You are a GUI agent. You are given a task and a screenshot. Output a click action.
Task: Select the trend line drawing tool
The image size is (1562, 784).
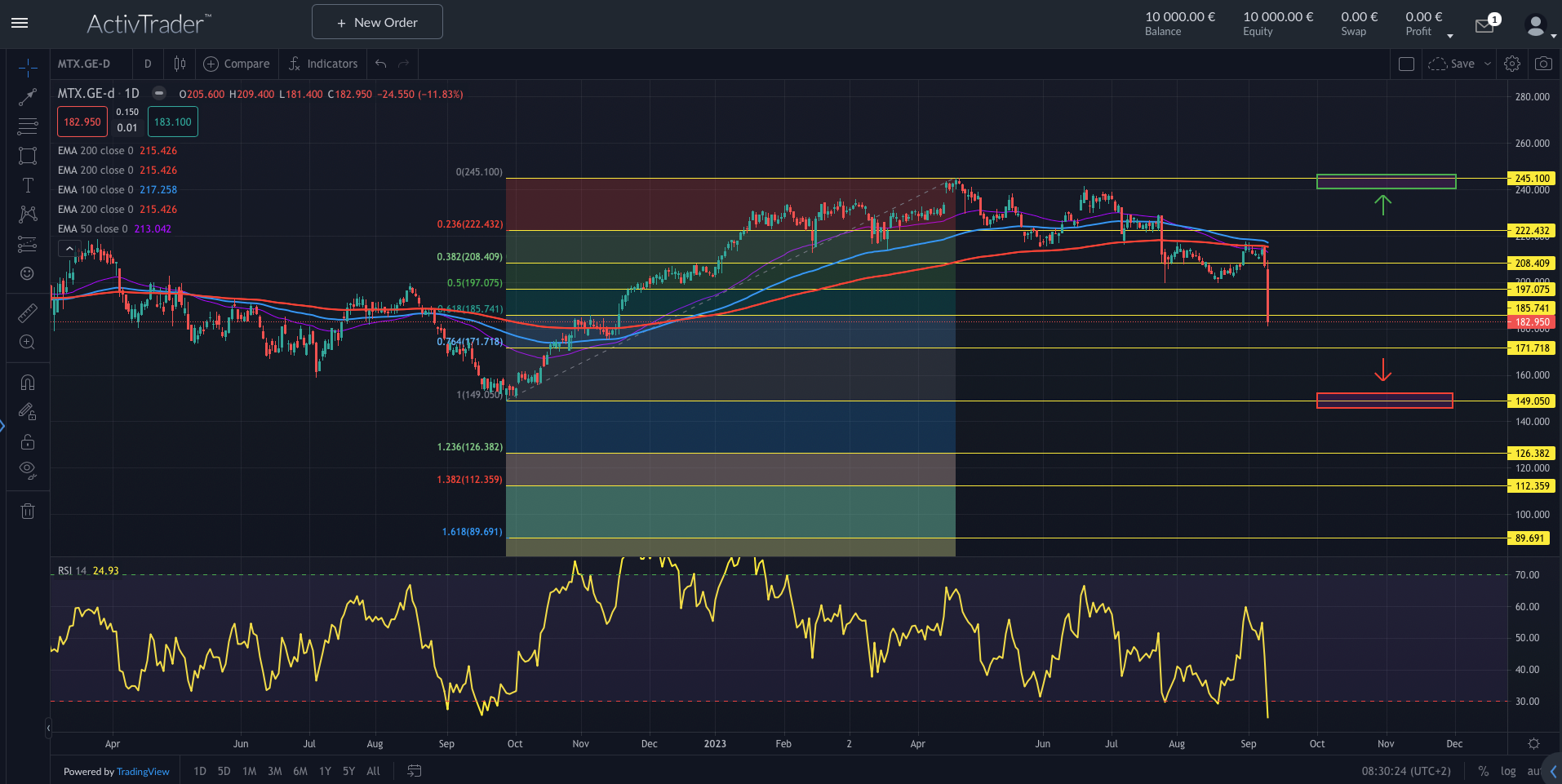point(28,97)
